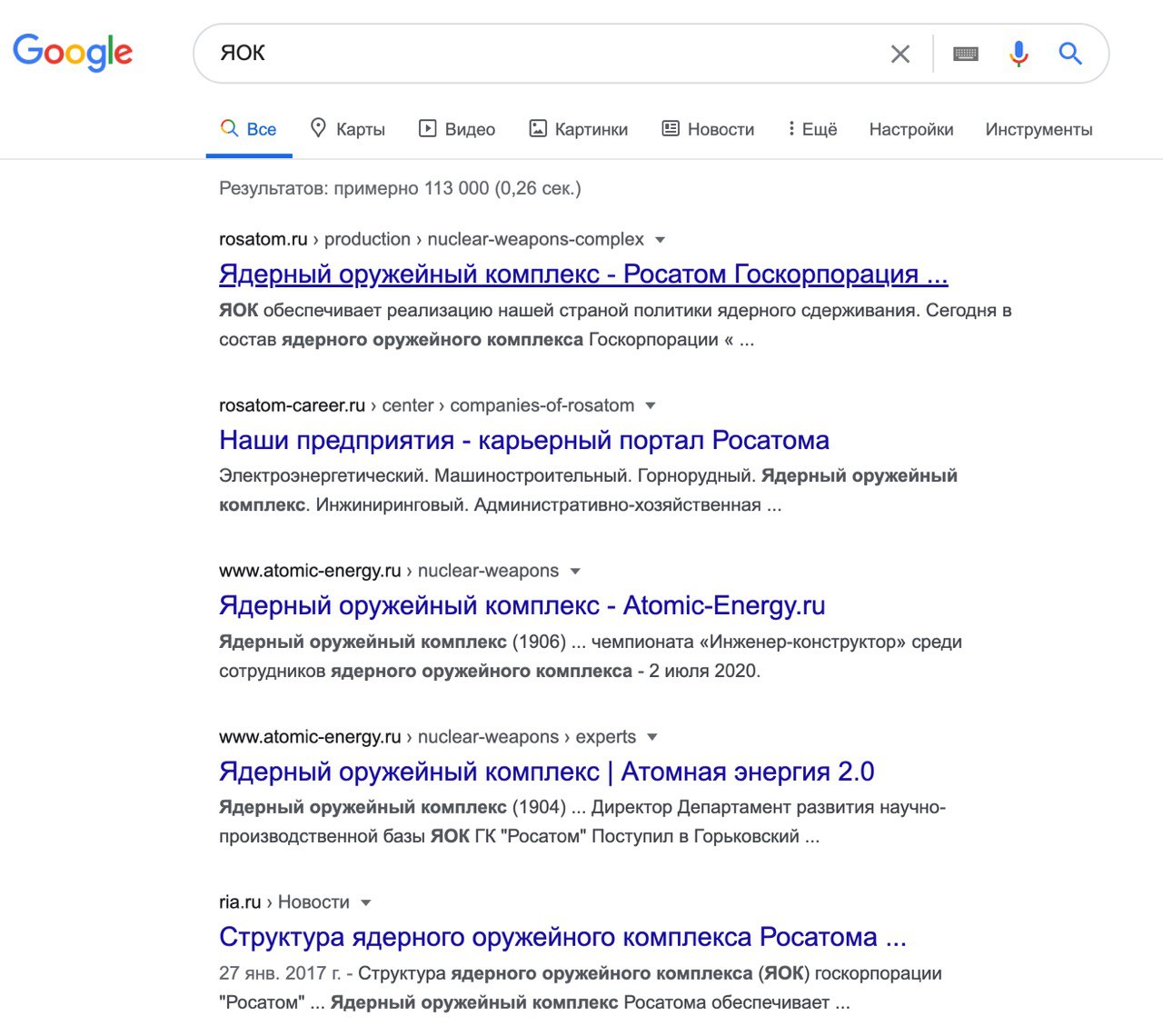Open Инструменты search tools
This screenshot has width=1163, height=1036.
point(1039,129)
